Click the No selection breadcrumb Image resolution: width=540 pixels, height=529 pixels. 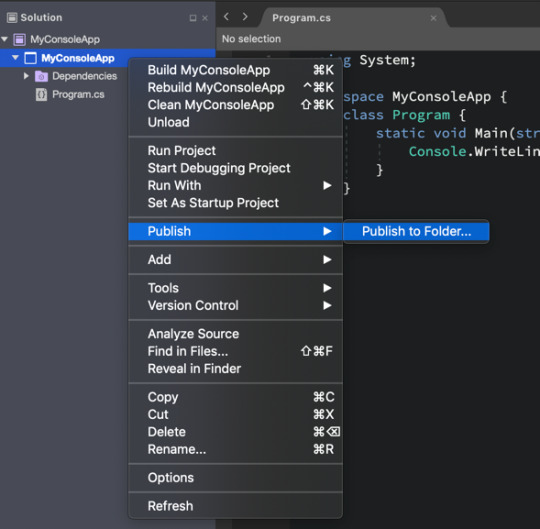(x=251, y=39)
